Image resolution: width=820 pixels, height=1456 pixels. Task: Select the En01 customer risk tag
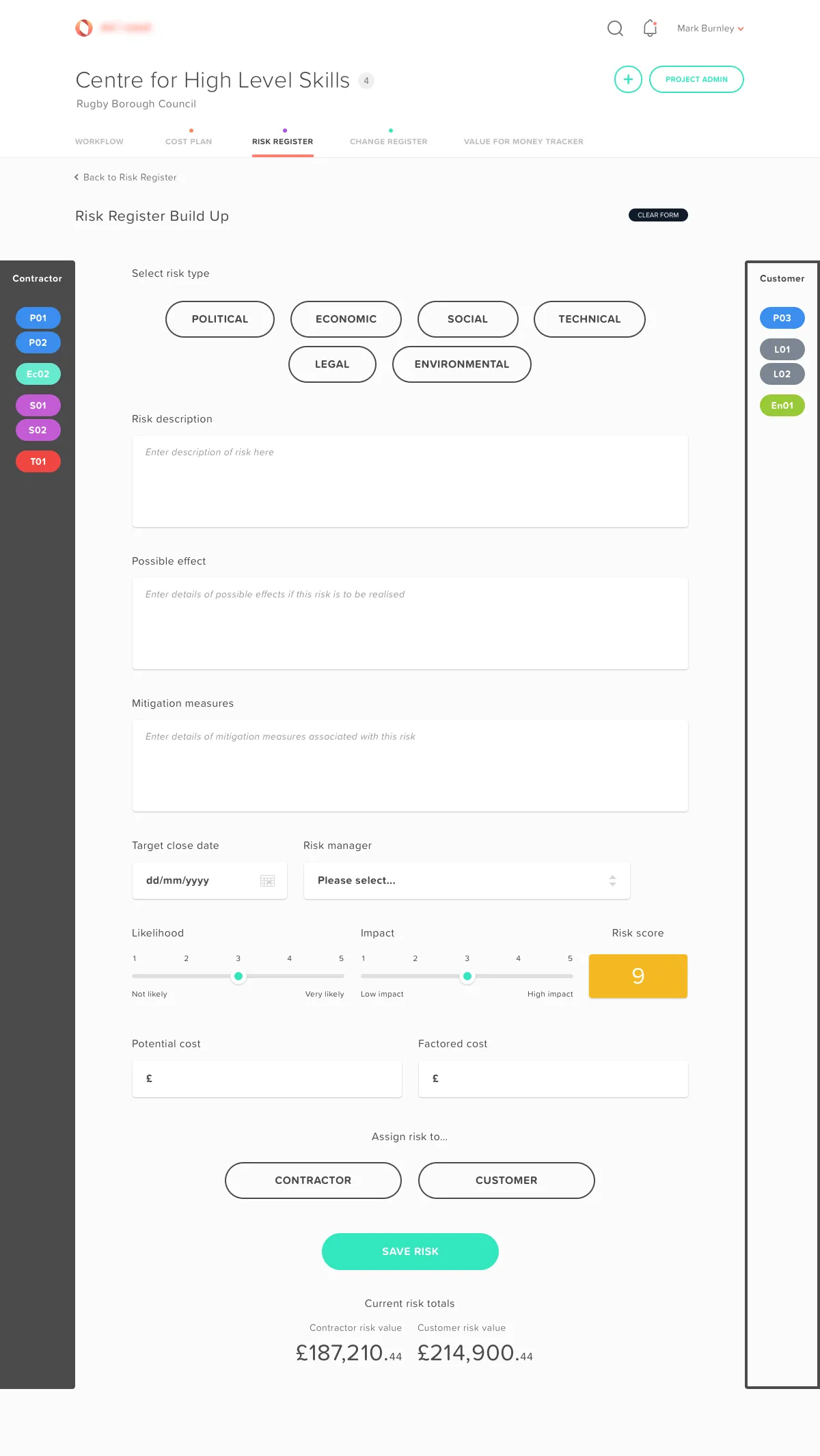coord(782,405)
